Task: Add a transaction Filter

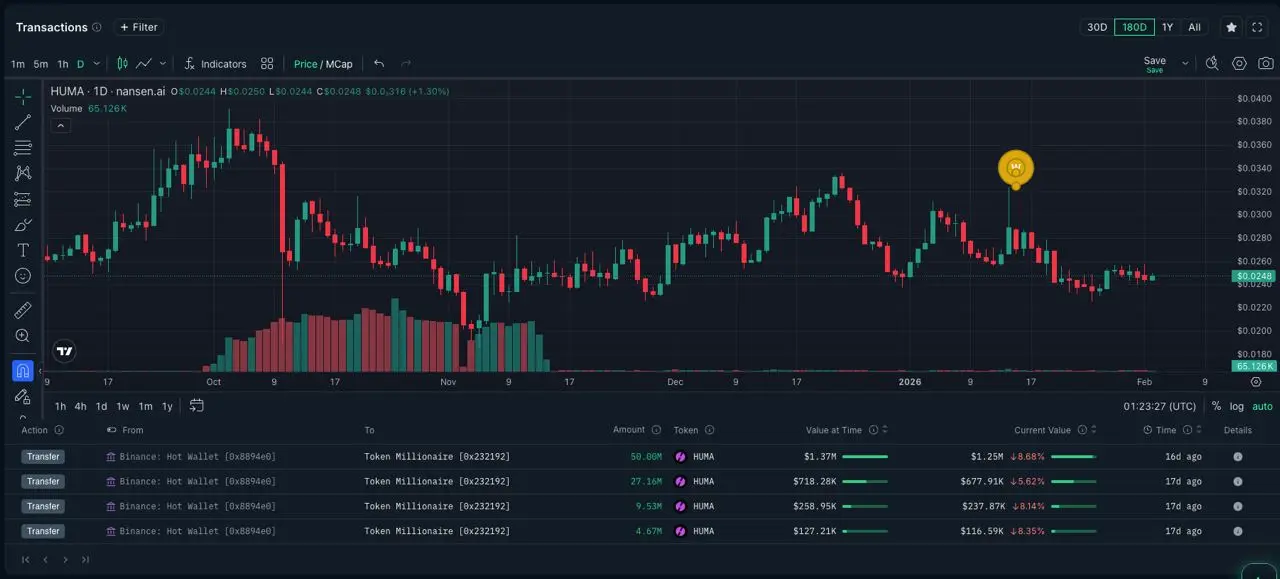Action: coord(139,27)
